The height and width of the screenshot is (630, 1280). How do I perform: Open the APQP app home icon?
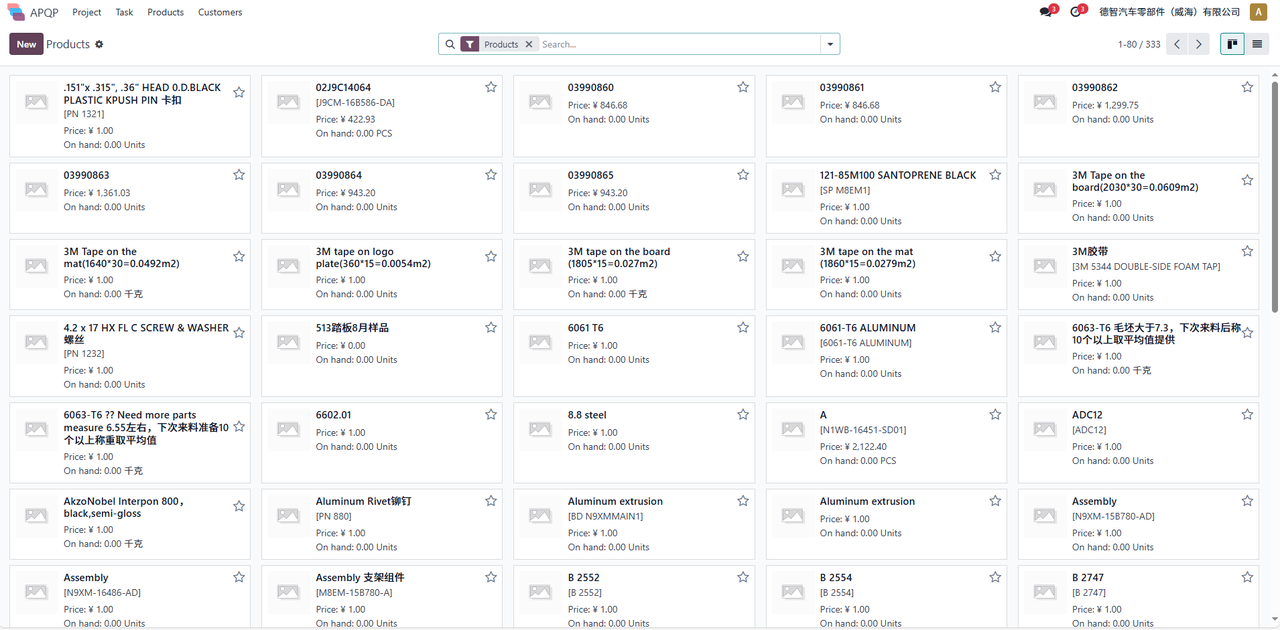(16, 12)
